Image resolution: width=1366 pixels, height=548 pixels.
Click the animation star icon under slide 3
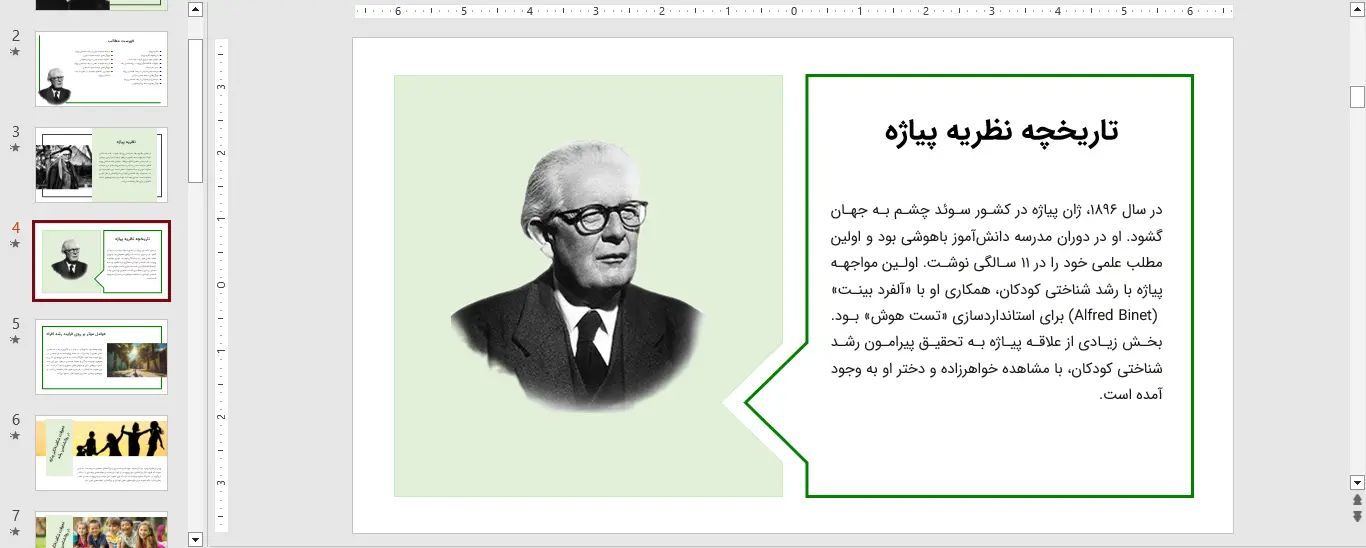tap(15, 148)
